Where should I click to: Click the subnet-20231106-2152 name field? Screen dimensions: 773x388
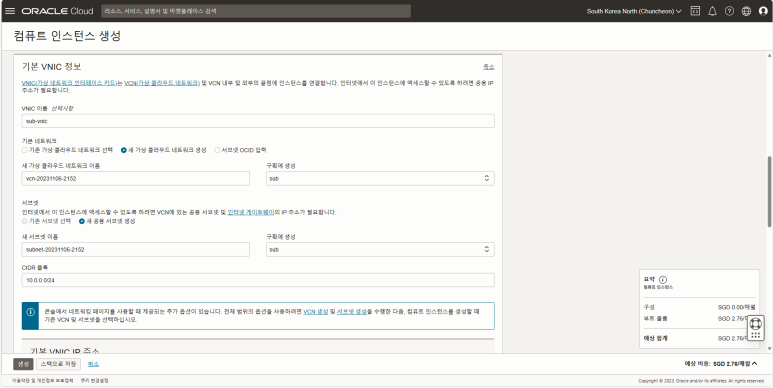[136, 249]
